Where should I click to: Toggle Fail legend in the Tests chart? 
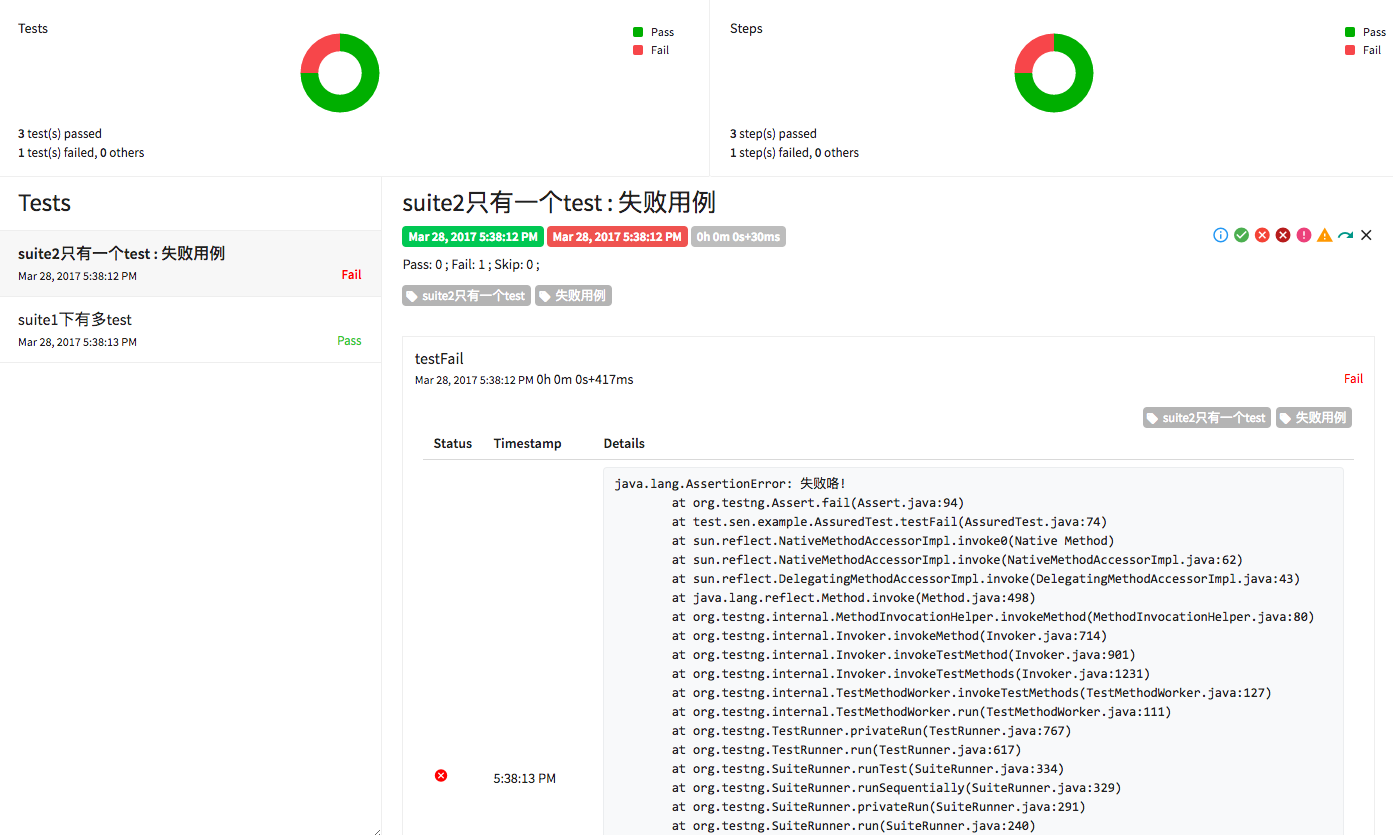(651, 50)
